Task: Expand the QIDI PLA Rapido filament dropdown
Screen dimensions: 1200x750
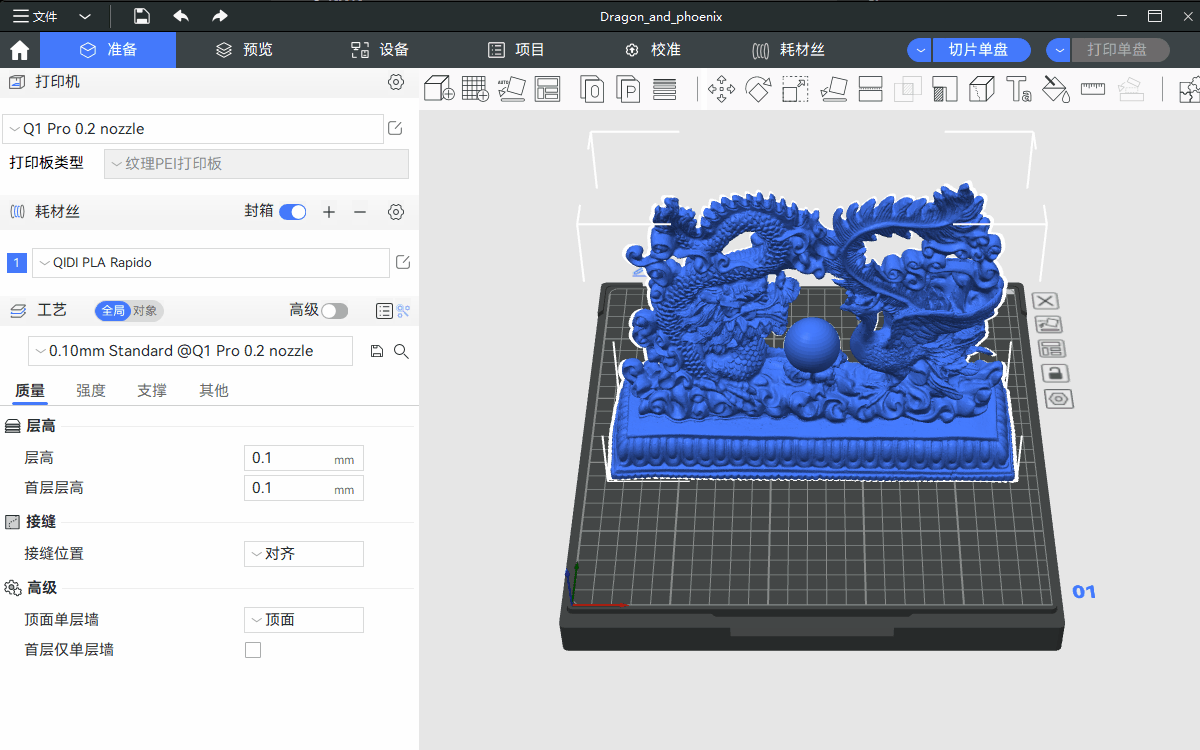Action: [210, 263]
